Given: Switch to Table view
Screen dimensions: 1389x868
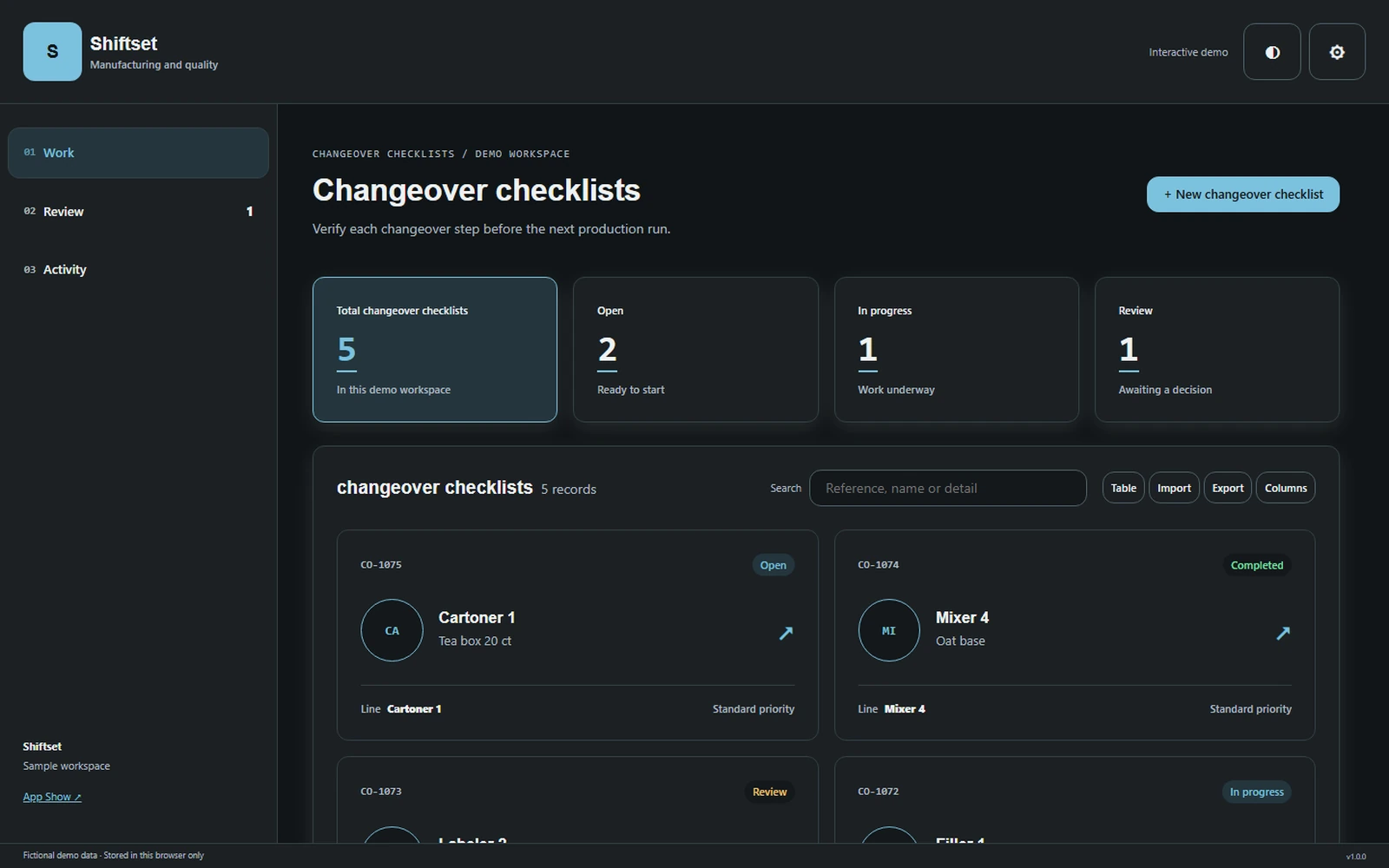Looking at the screenshot, I should pyautogui.click(x=1123, y=488).
